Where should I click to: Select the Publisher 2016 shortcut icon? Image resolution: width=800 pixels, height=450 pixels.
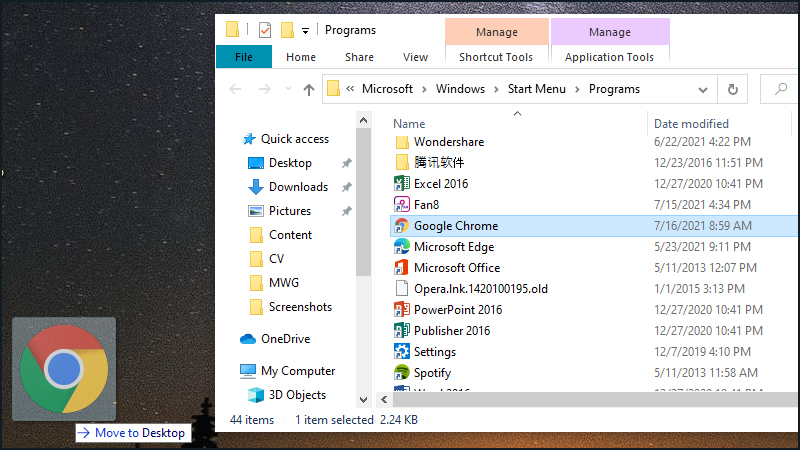coord(402,331)
